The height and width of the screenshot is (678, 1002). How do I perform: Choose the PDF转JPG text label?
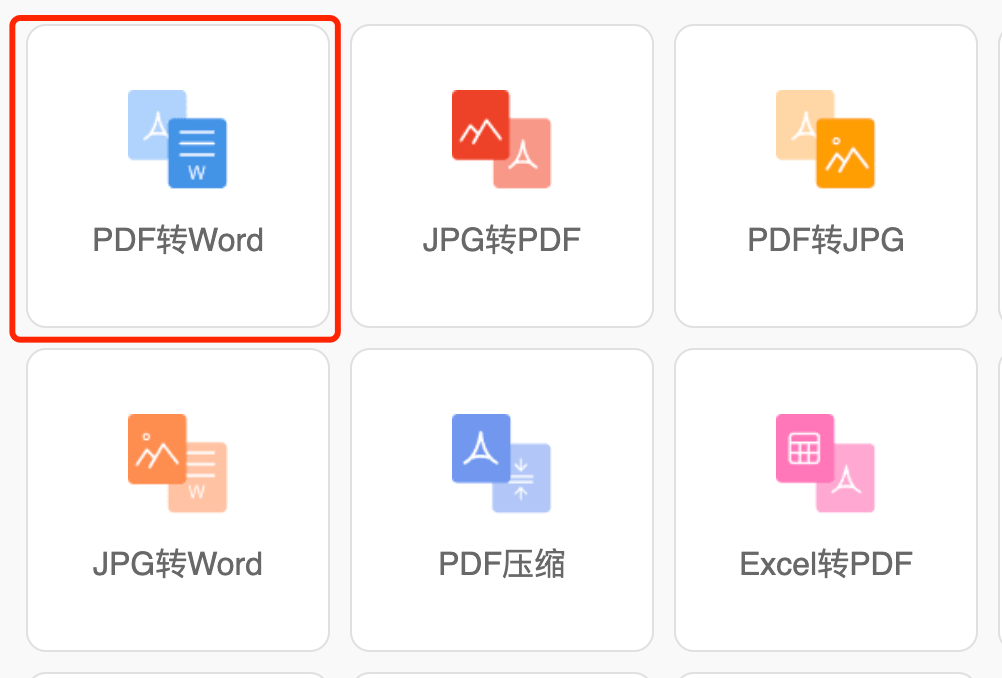pyautogui.click(x=826, y=241)
